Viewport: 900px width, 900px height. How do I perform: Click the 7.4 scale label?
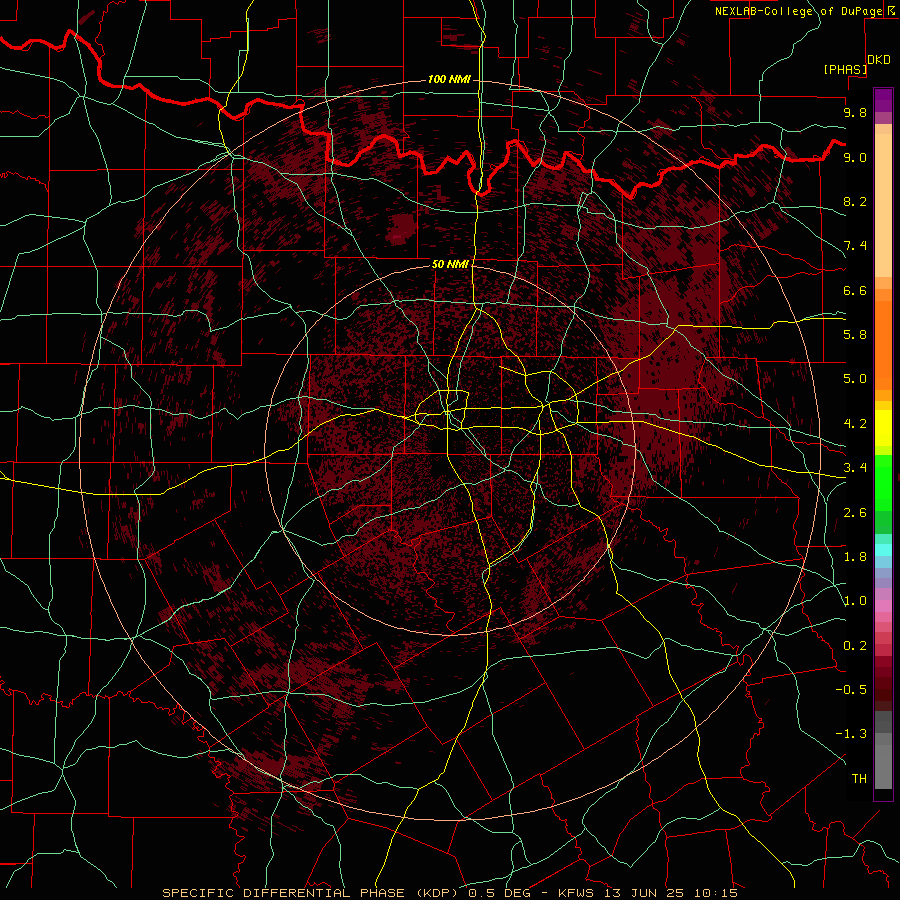tap(855, 246)
